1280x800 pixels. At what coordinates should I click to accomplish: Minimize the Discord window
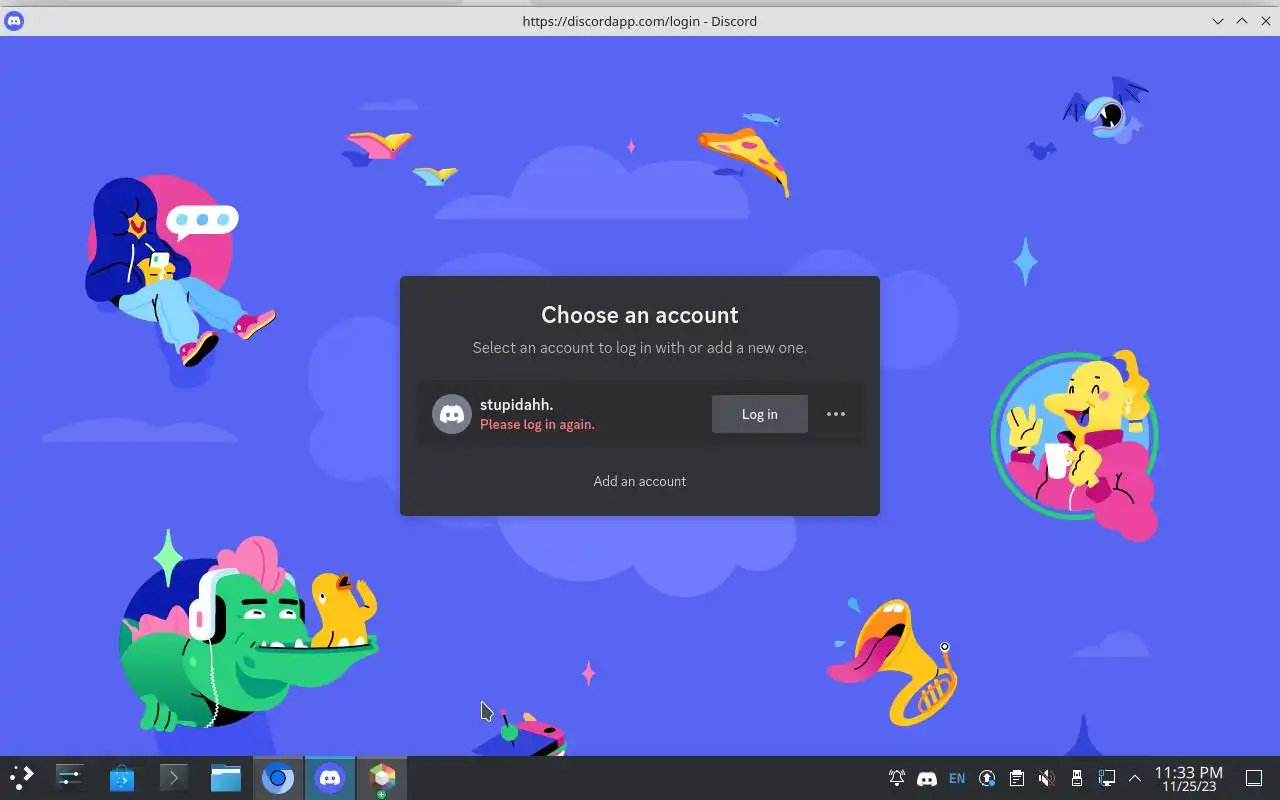1218,21
